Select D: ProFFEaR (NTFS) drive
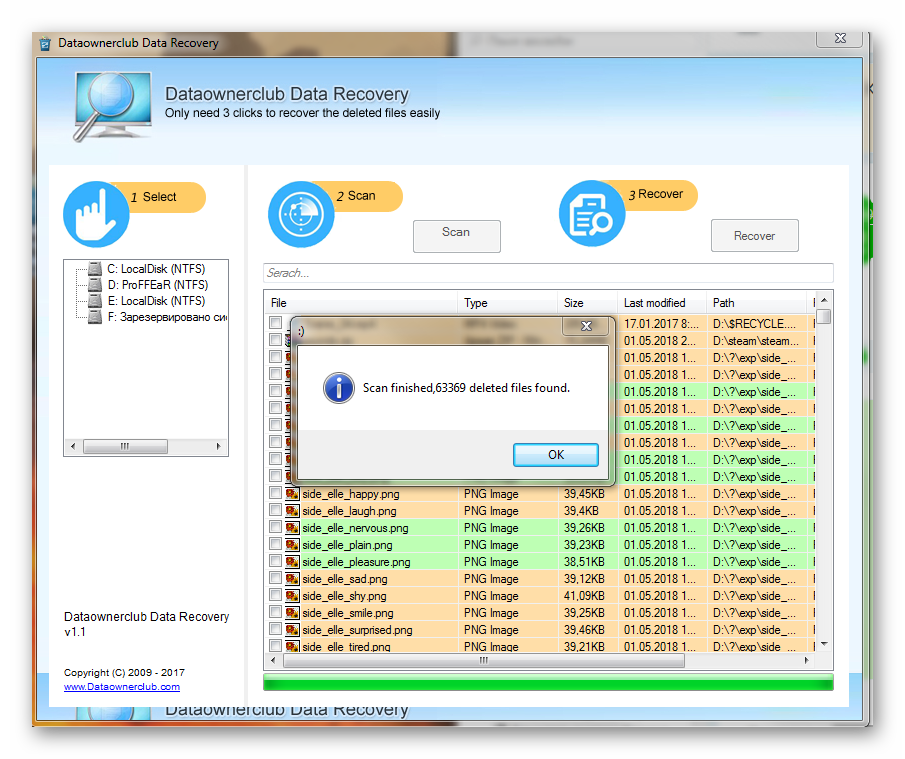Image resolution: width=905 pixels, height=759 pixels. pos(158,285)
